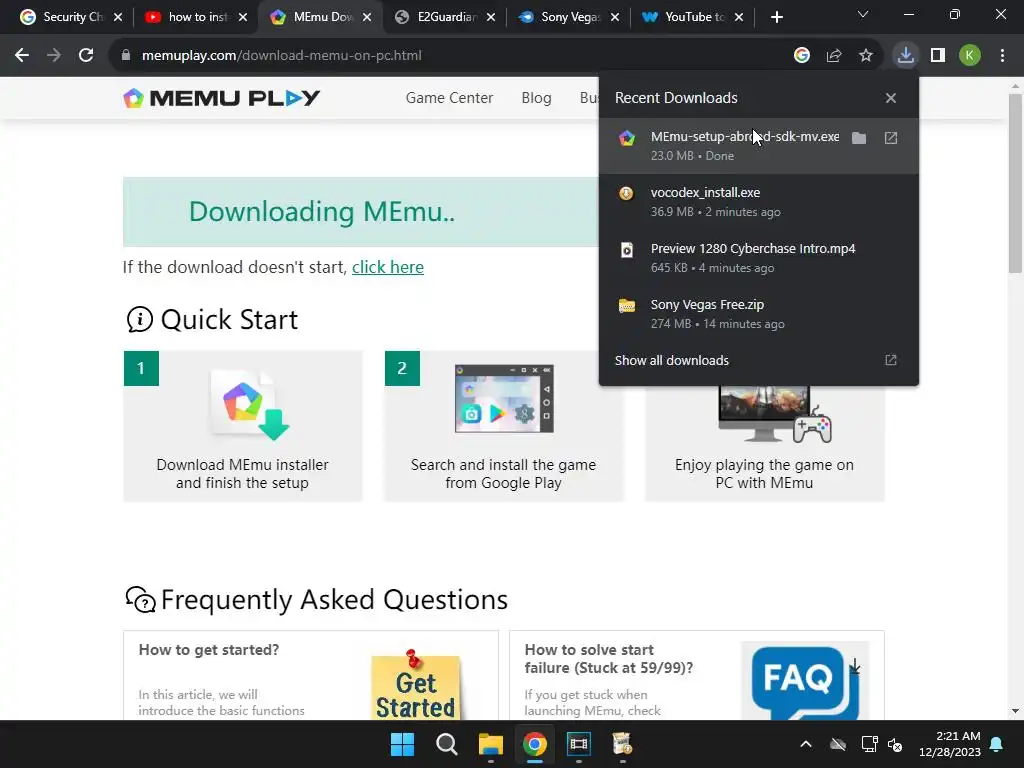Open the clock and date panel
This screenshot has width=1024, height=768.
pos(950,744)
